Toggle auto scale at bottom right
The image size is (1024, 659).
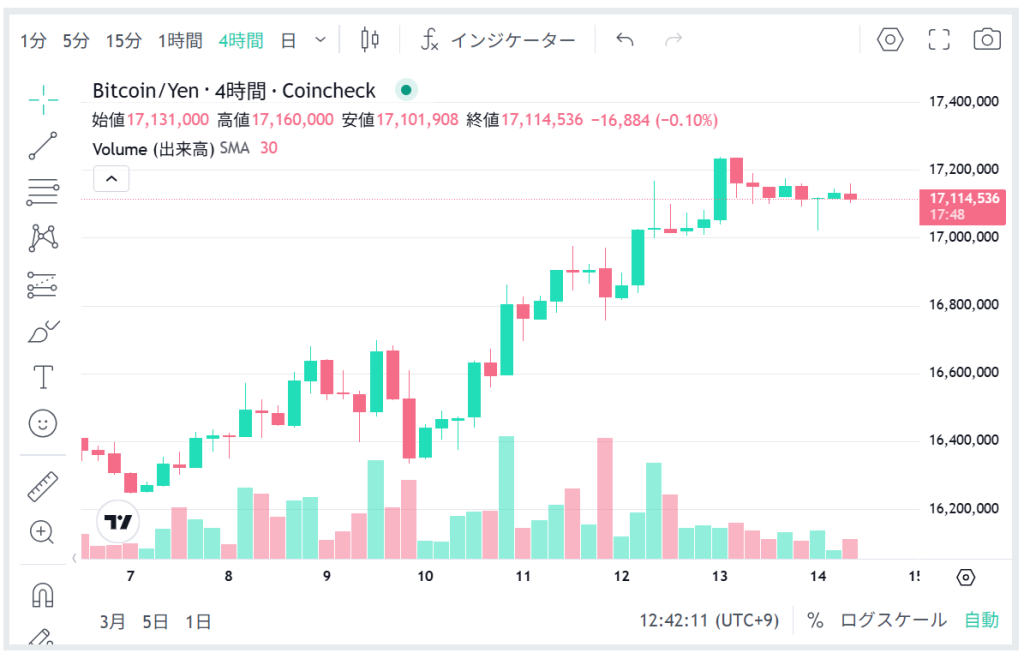click(981, 620)
